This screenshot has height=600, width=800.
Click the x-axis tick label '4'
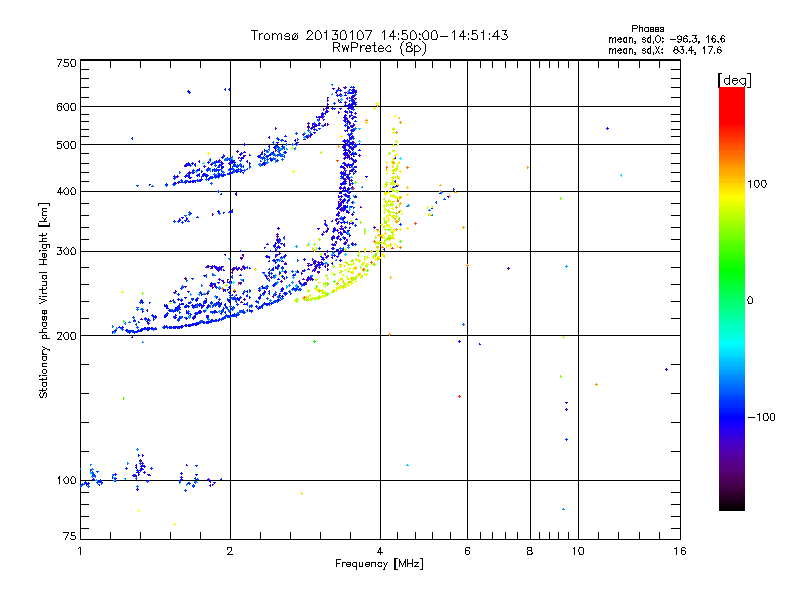380,551
